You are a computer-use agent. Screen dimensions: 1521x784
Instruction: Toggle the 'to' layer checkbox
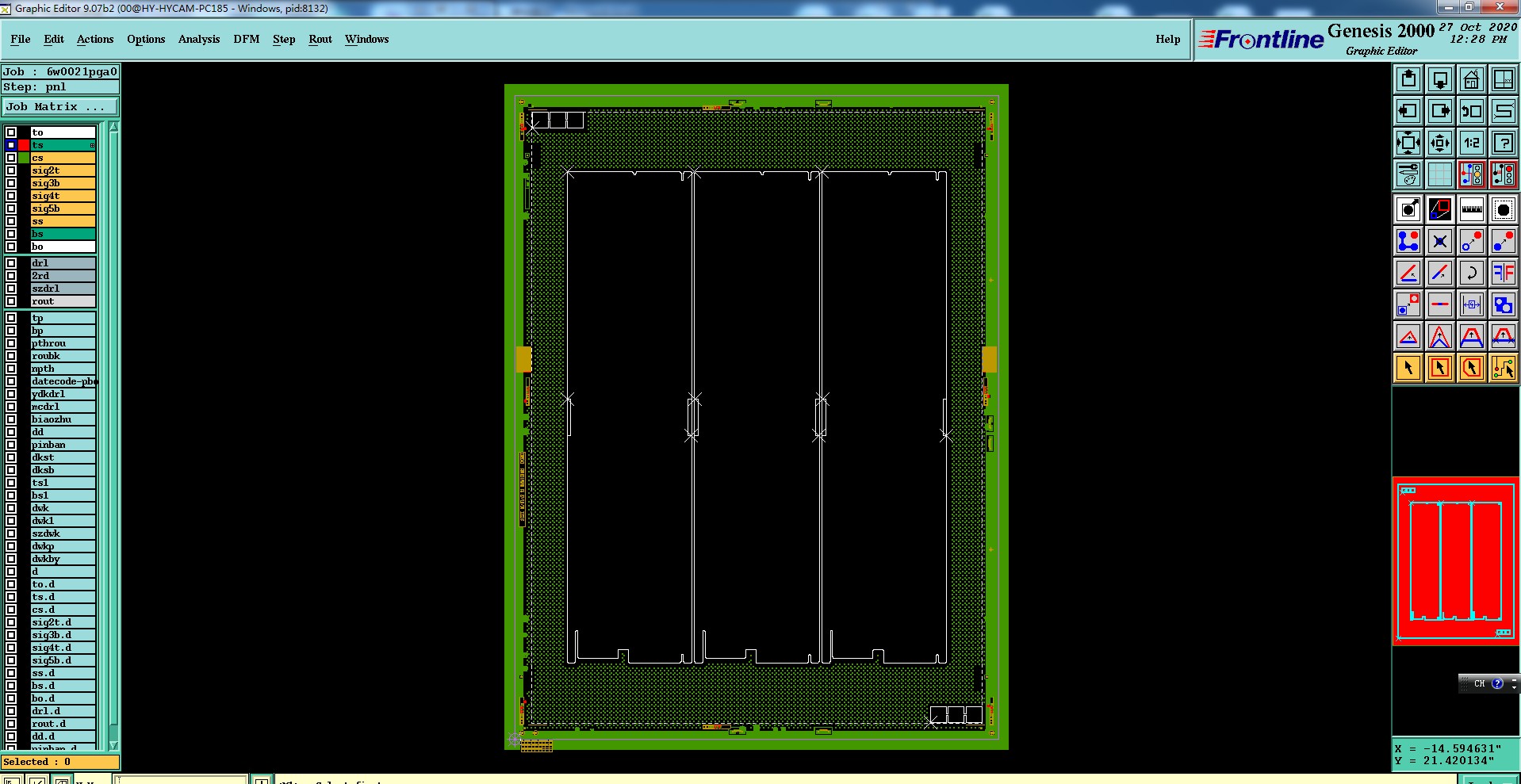pyautogui.click(x=11, y=132)
